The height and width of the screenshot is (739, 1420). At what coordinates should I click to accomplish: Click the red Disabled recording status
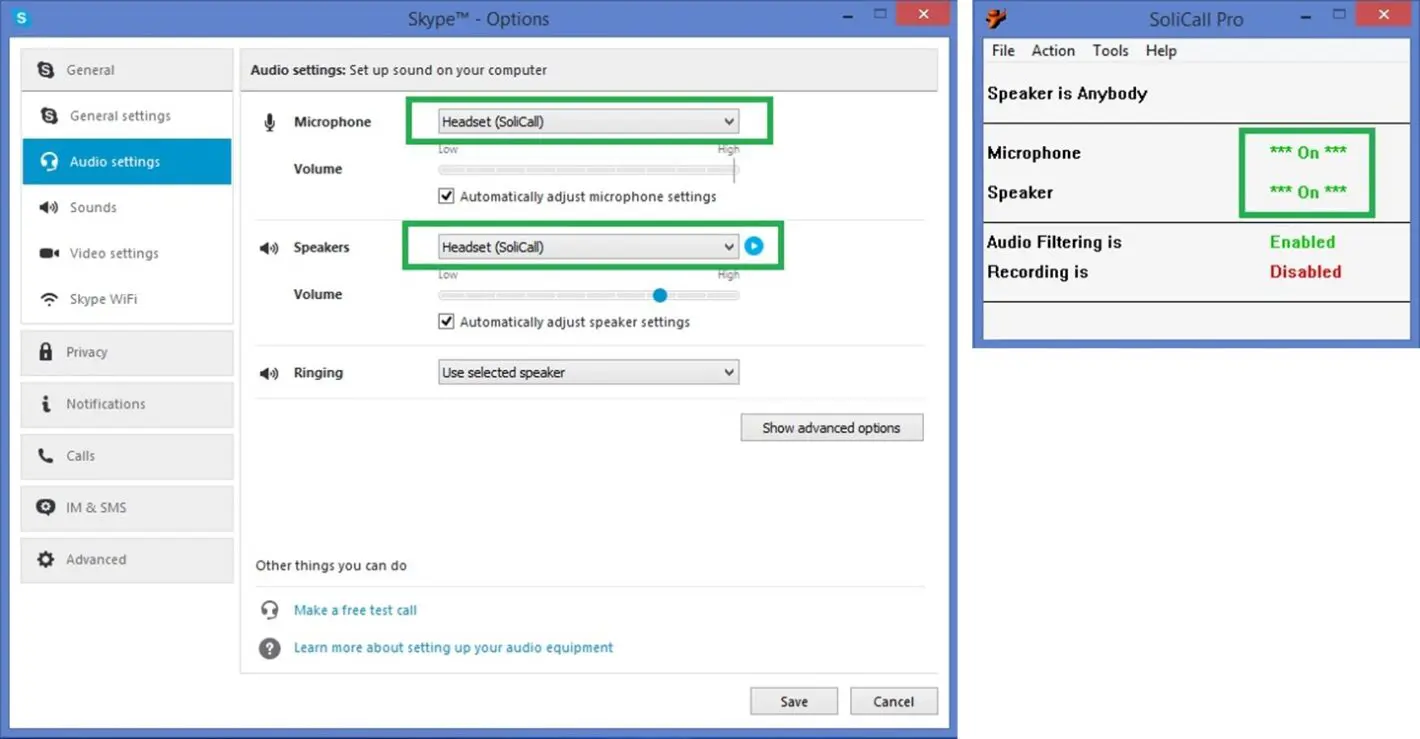click(x=1305, y=272)
